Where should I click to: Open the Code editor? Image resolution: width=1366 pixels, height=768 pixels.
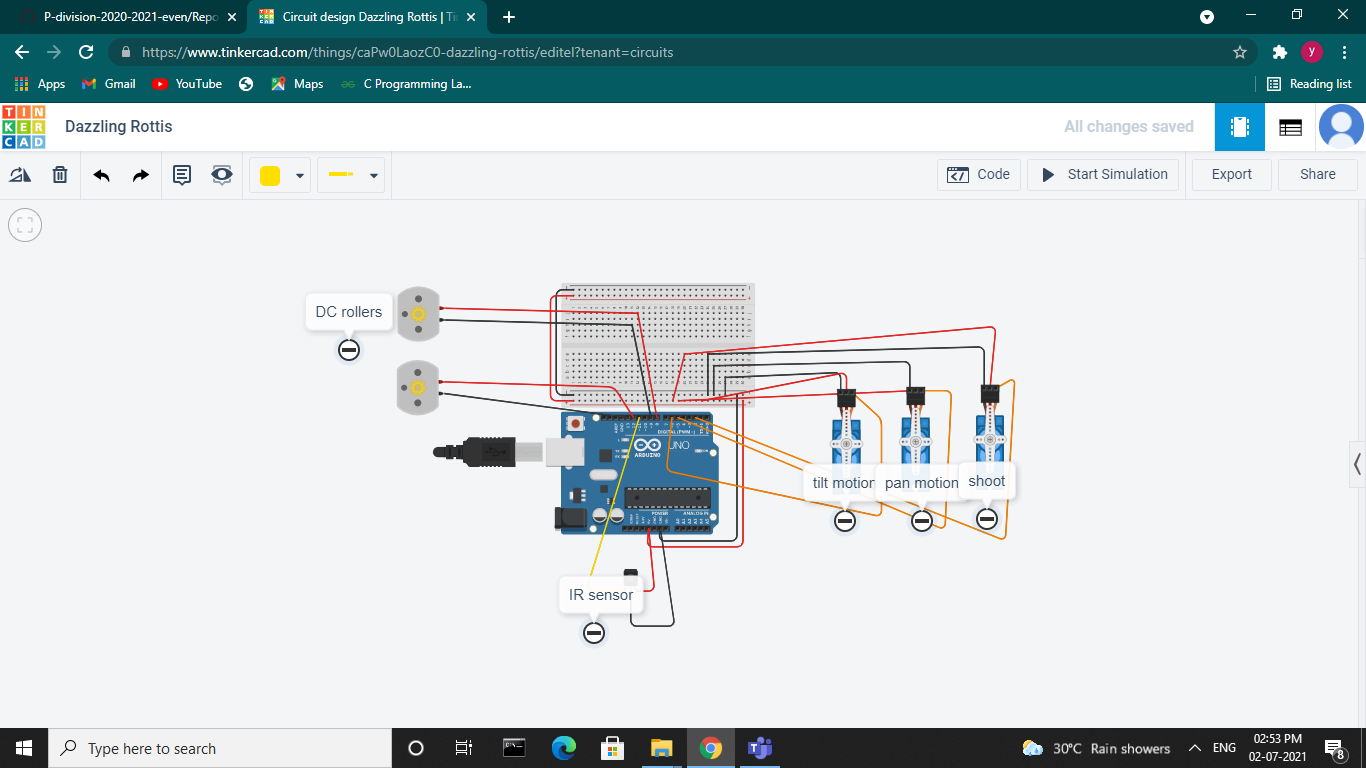tap(979, 174)
